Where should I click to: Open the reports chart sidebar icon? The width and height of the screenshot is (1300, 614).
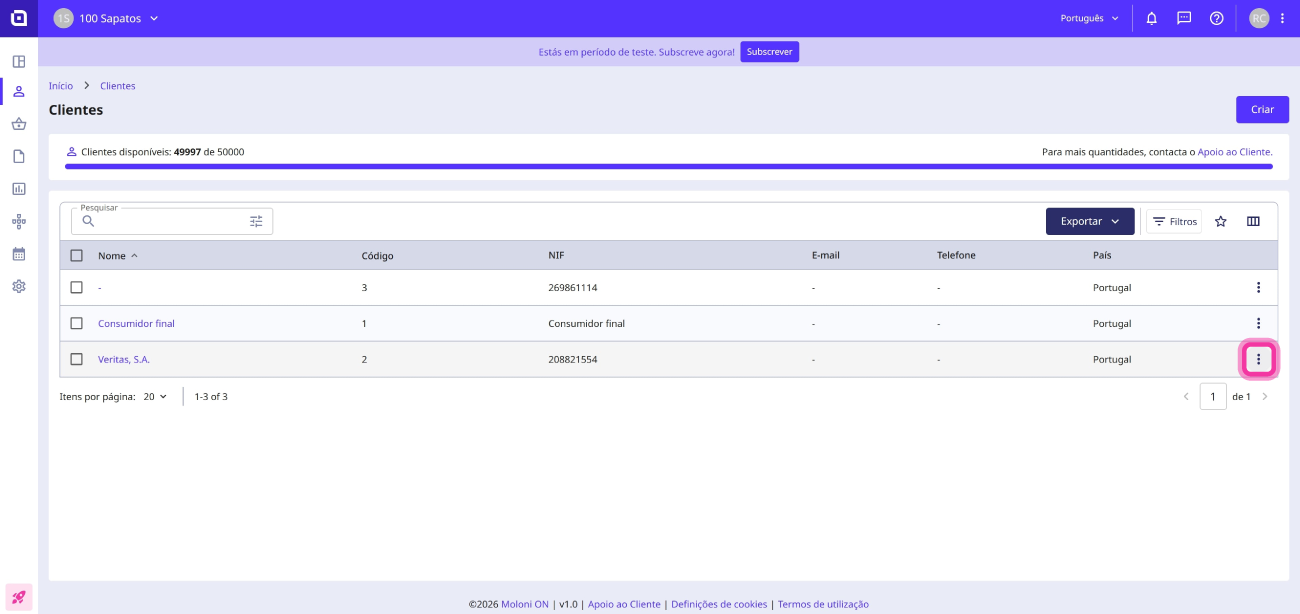(19, 188)
